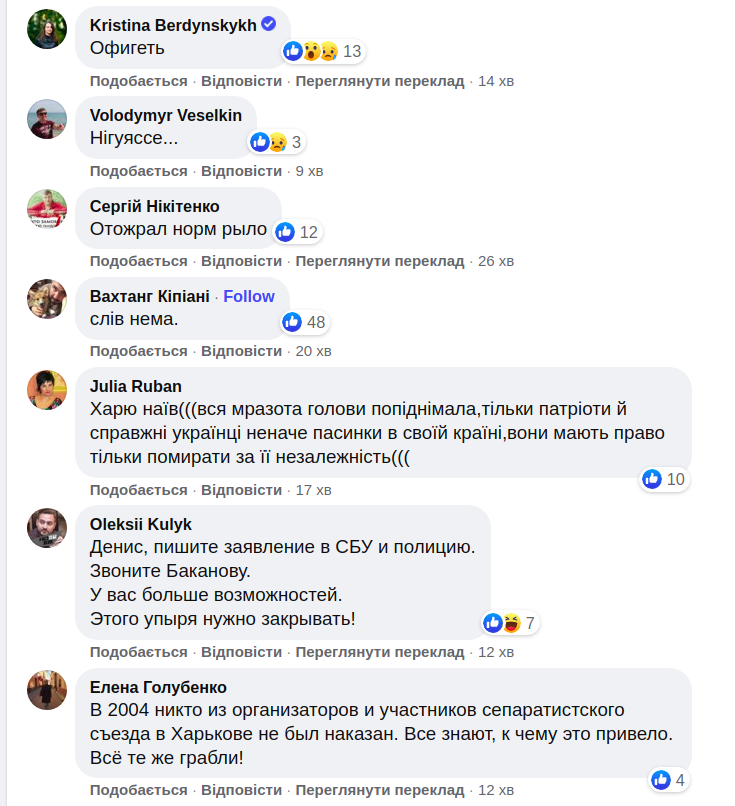
Task: Open Julia Ruban's profile avatar
Action: [x=47, y=390]
